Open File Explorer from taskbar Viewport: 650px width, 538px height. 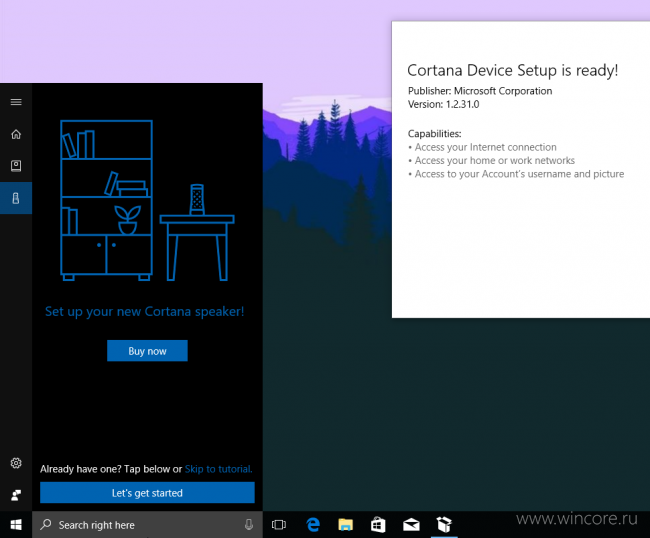click(345, 525)
